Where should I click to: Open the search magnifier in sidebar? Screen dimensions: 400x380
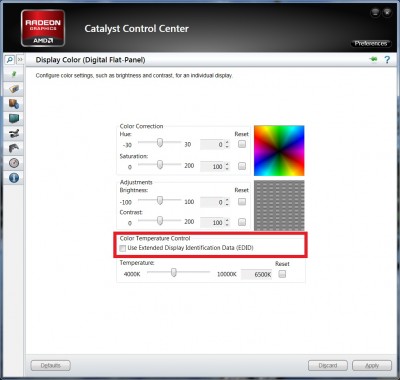pyautogui.click(x=10, y=60)
